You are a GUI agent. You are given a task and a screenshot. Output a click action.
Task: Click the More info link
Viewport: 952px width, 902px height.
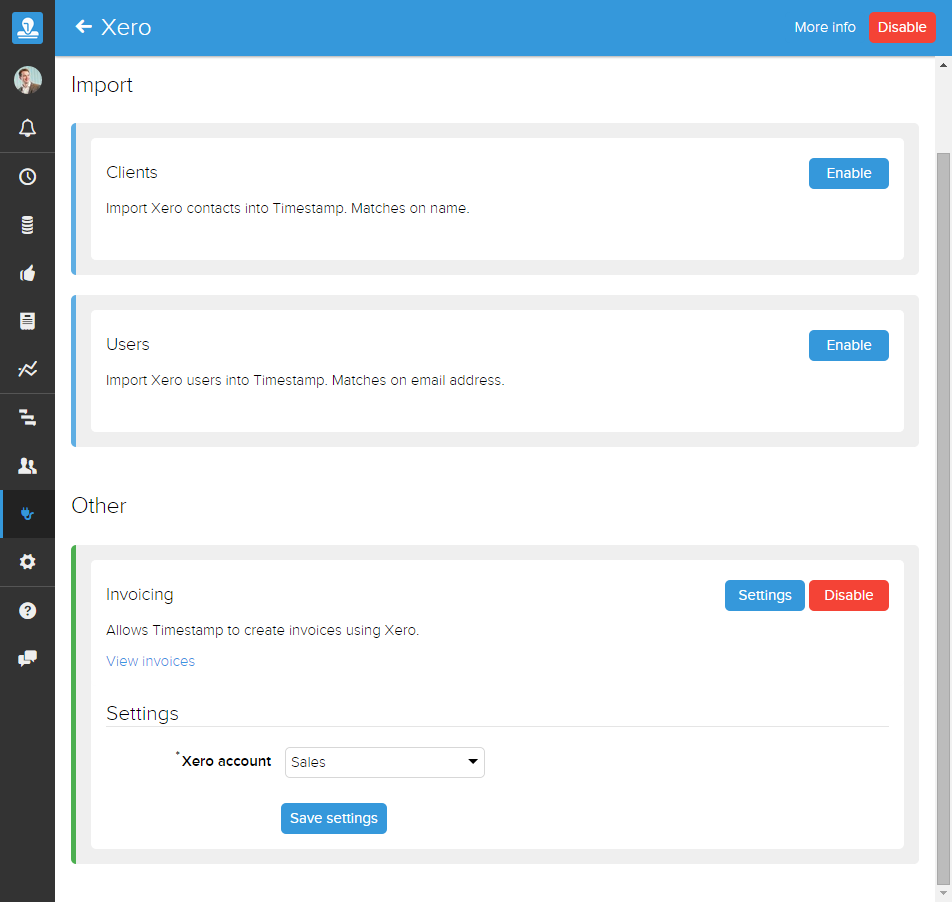pyautogui.click(x=824, y=27)
